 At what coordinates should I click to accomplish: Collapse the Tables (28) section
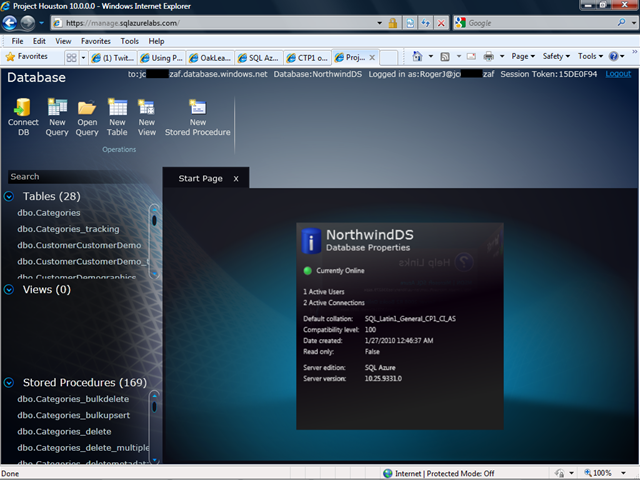(9, 197)
